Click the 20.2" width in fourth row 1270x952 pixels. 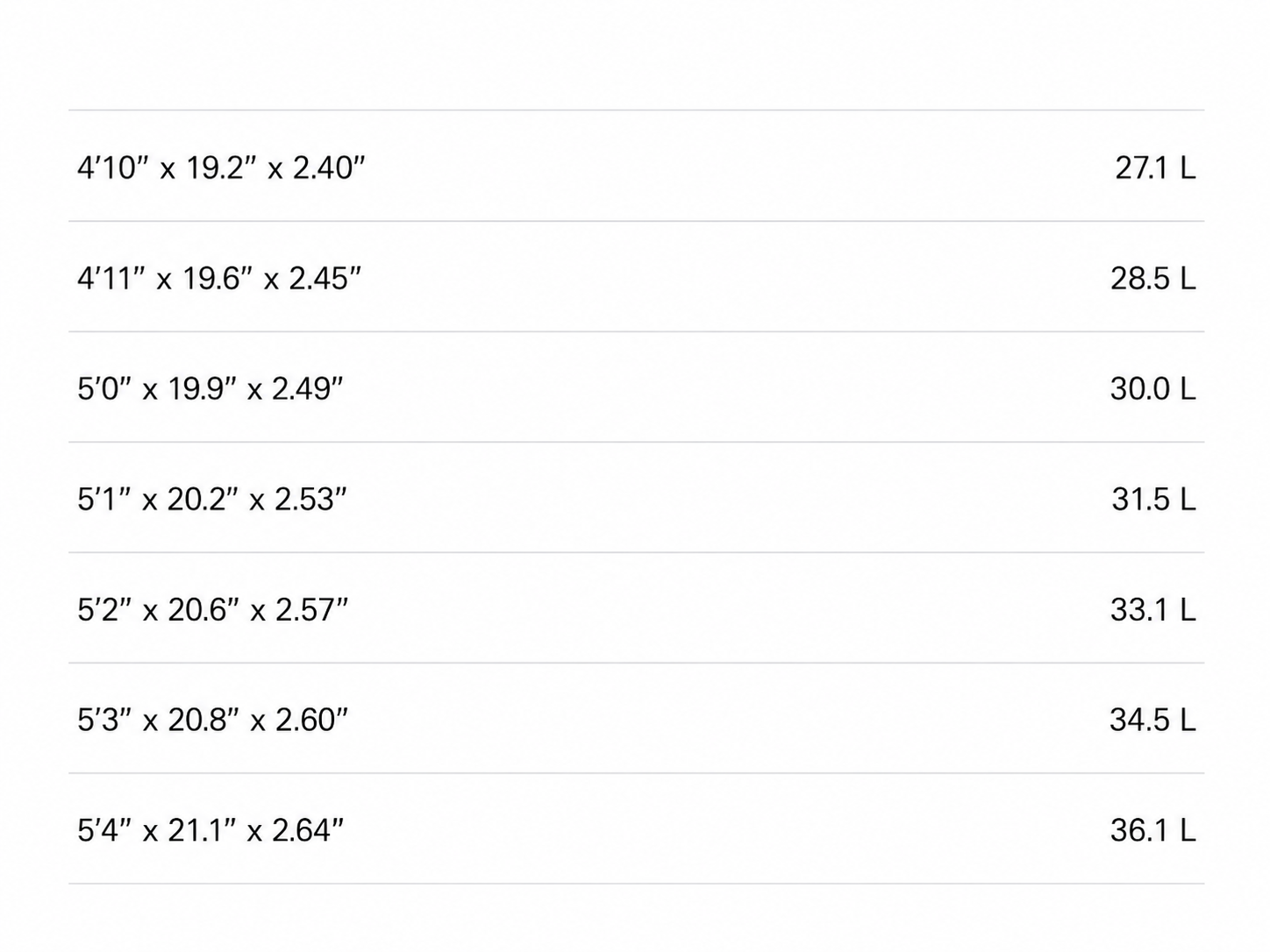pyautogui.click(x=203, y=499)
